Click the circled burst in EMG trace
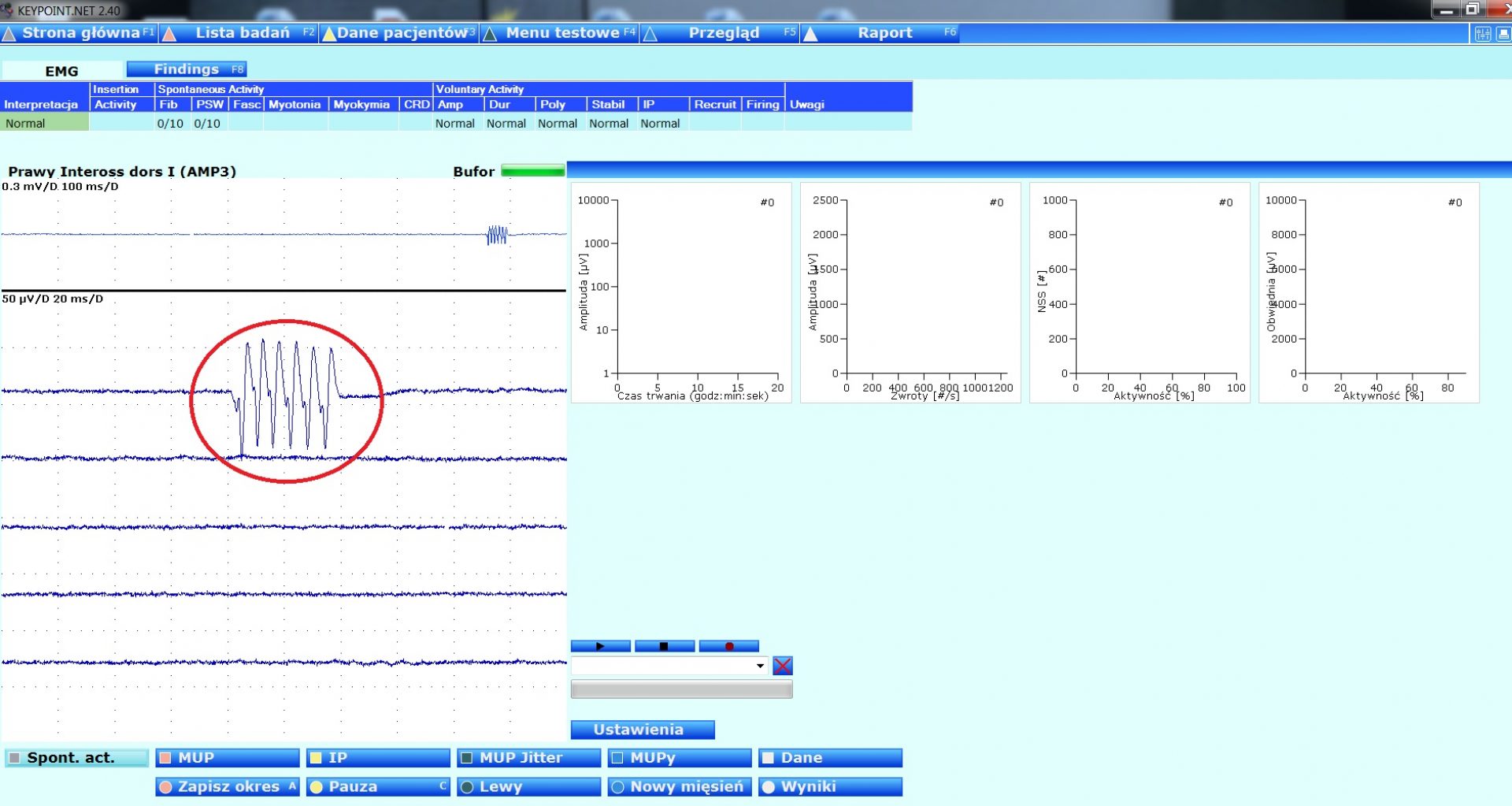The width and height of the screenshot is (1512, 806). (x=287, y=400)
